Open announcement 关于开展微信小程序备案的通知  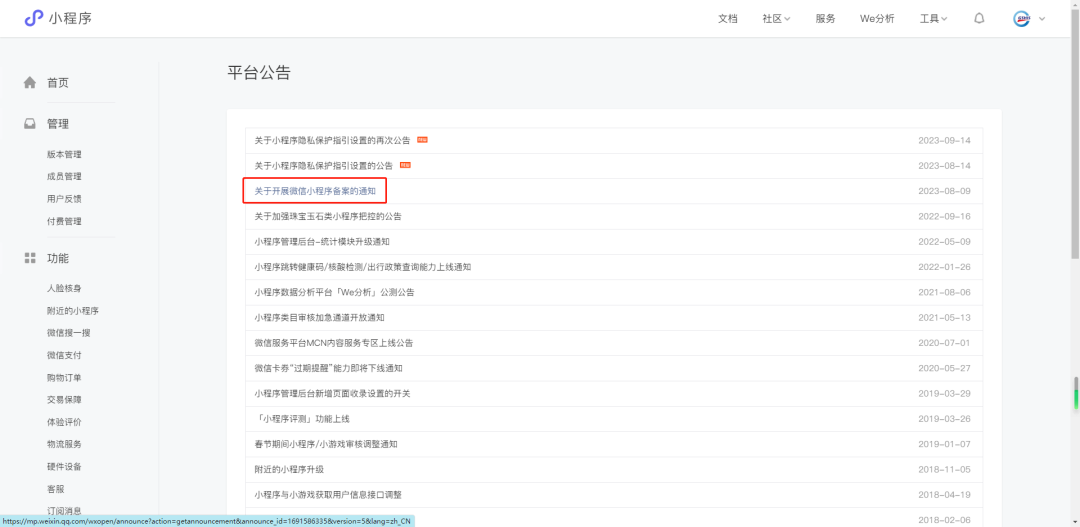tap(315, 191)
